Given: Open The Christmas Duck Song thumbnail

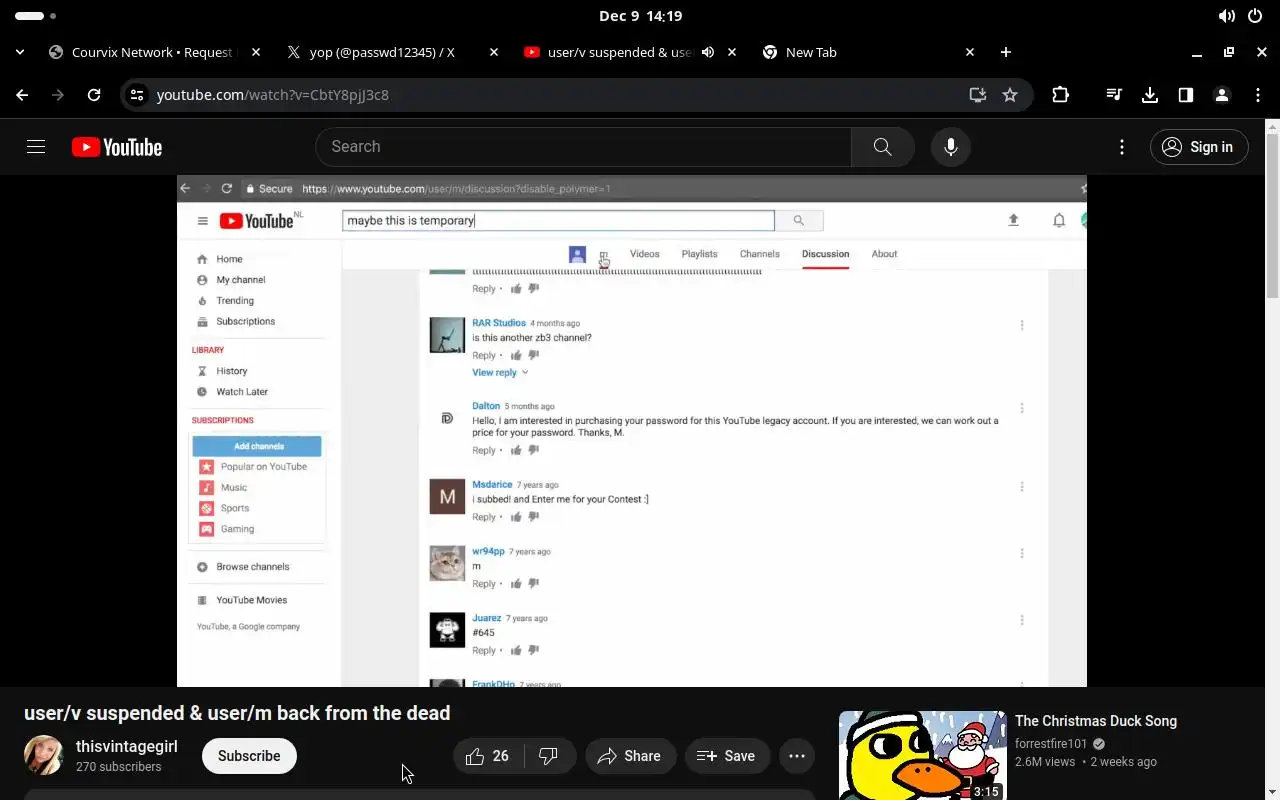Looking at the screenshot, I should [x=922, y=755].
